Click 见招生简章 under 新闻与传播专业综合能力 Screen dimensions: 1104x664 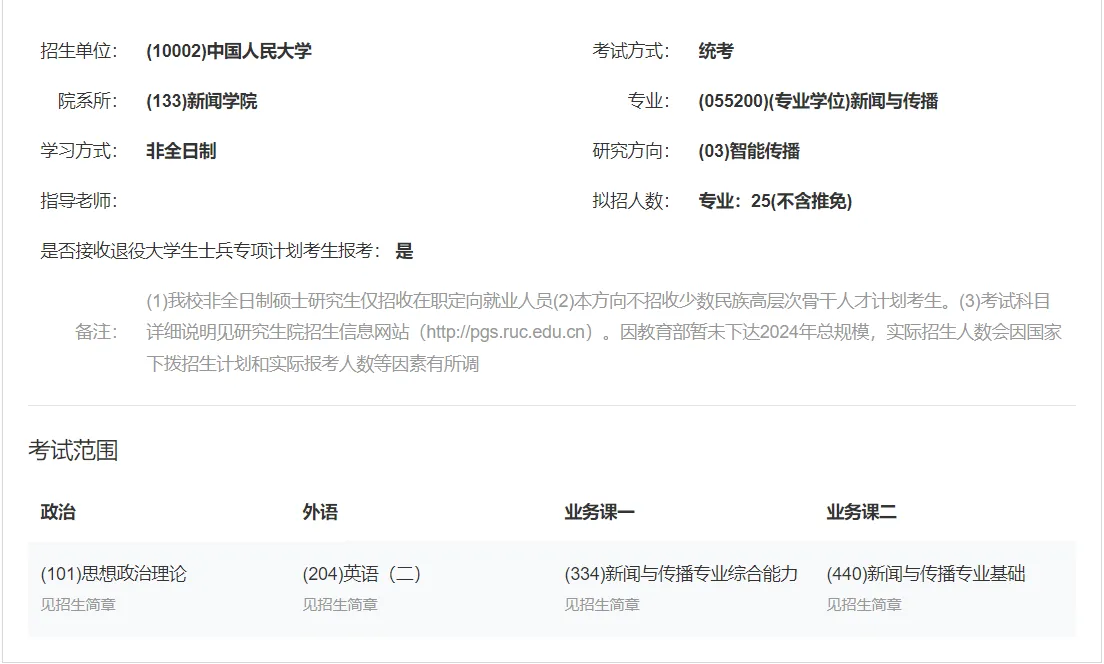pyautogui.click(x=602, y=605)
